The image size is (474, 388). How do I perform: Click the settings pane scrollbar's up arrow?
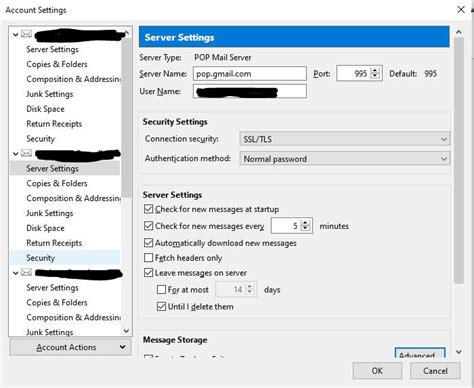tap(459, 32)
